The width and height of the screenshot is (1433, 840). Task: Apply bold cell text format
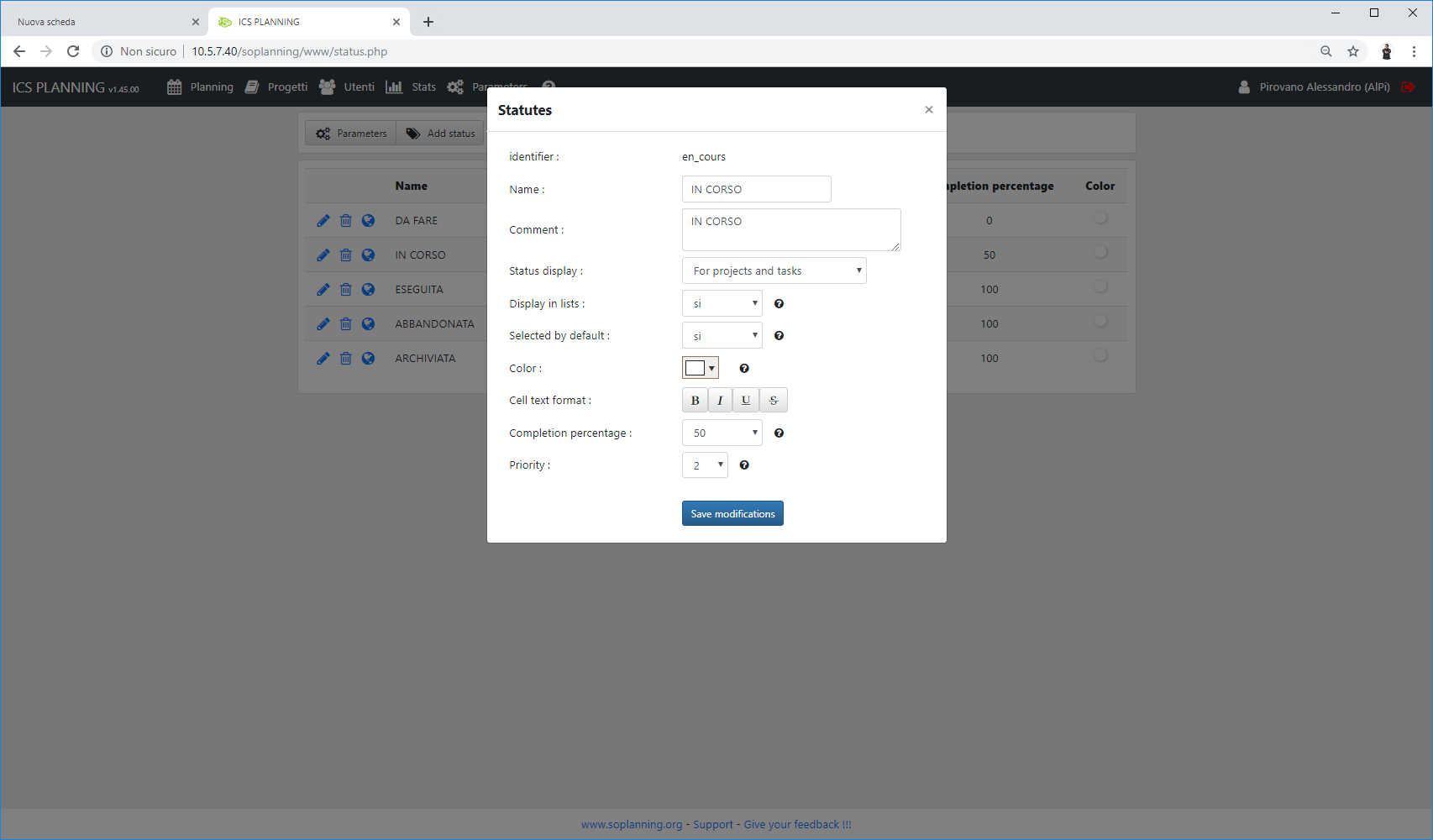click(694, 400)
